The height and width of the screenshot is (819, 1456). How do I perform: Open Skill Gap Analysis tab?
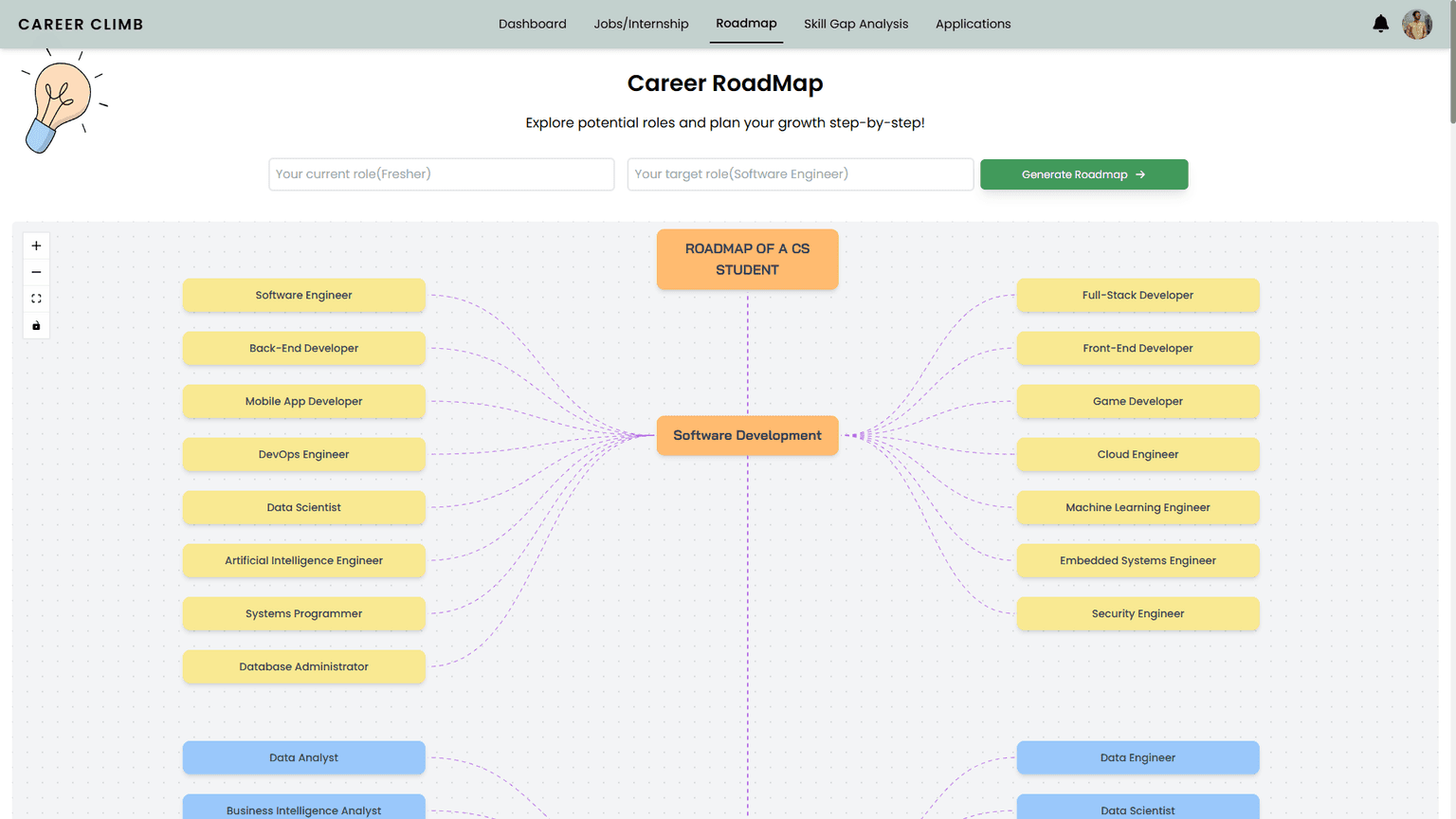tap(856, 24)
